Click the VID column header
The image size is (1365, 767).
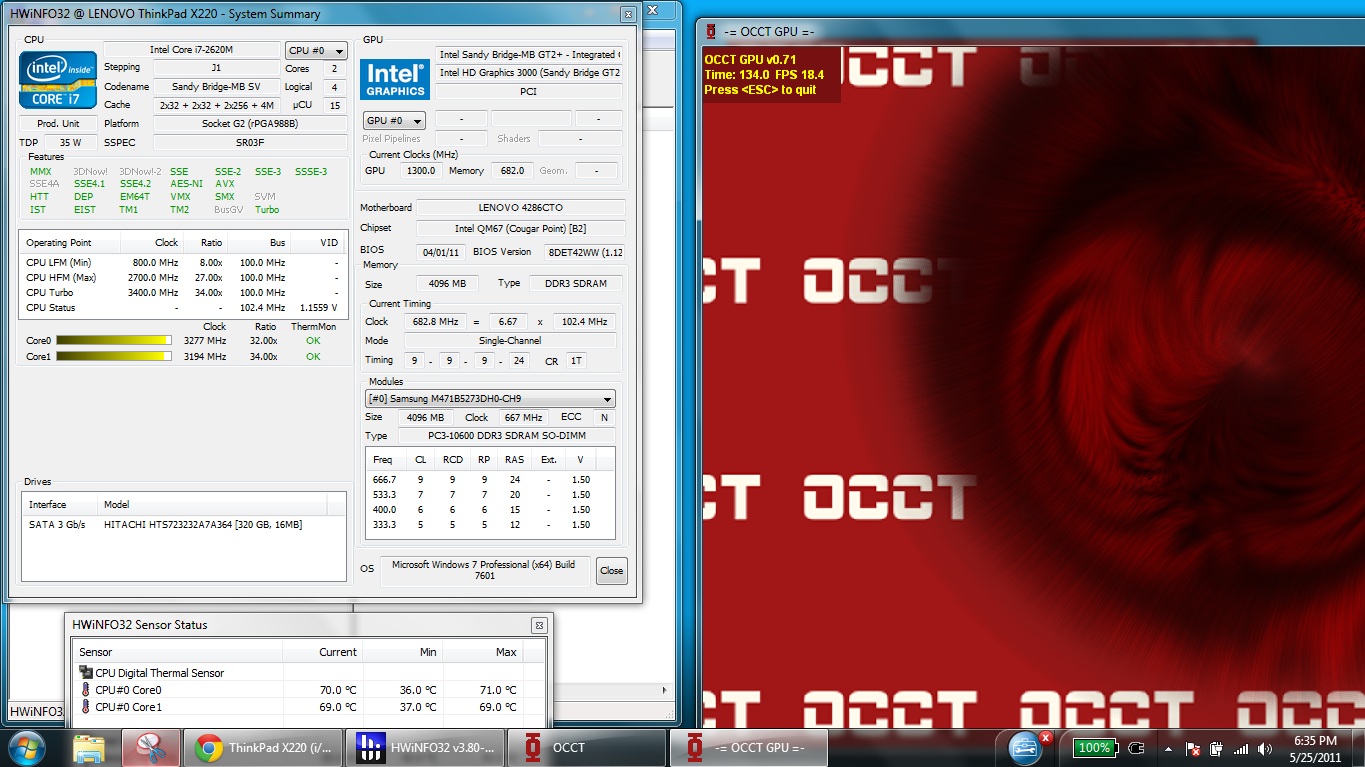(318, 243)
